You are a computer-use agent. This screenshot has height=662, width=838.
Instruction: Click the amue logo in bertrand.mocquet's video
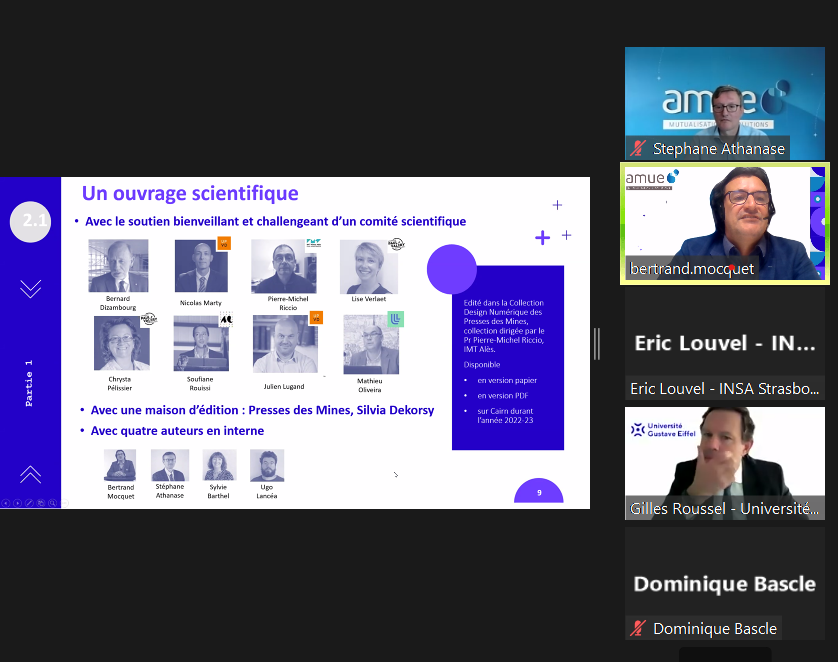(x=652, y=178)
